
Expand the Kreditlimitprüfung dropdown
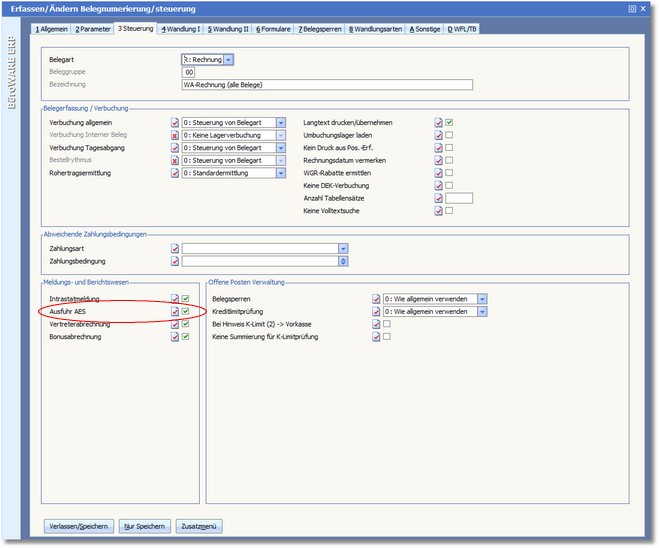(x=482, y=311)
